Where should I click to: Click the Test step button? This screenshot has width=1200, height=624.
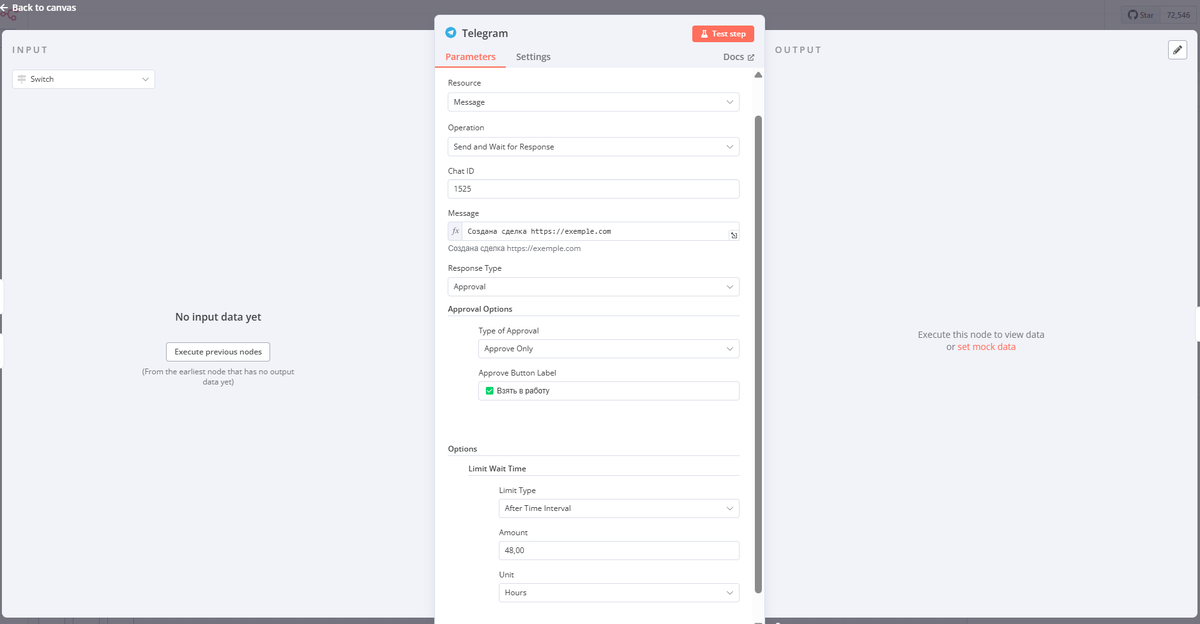click(723, 34)
